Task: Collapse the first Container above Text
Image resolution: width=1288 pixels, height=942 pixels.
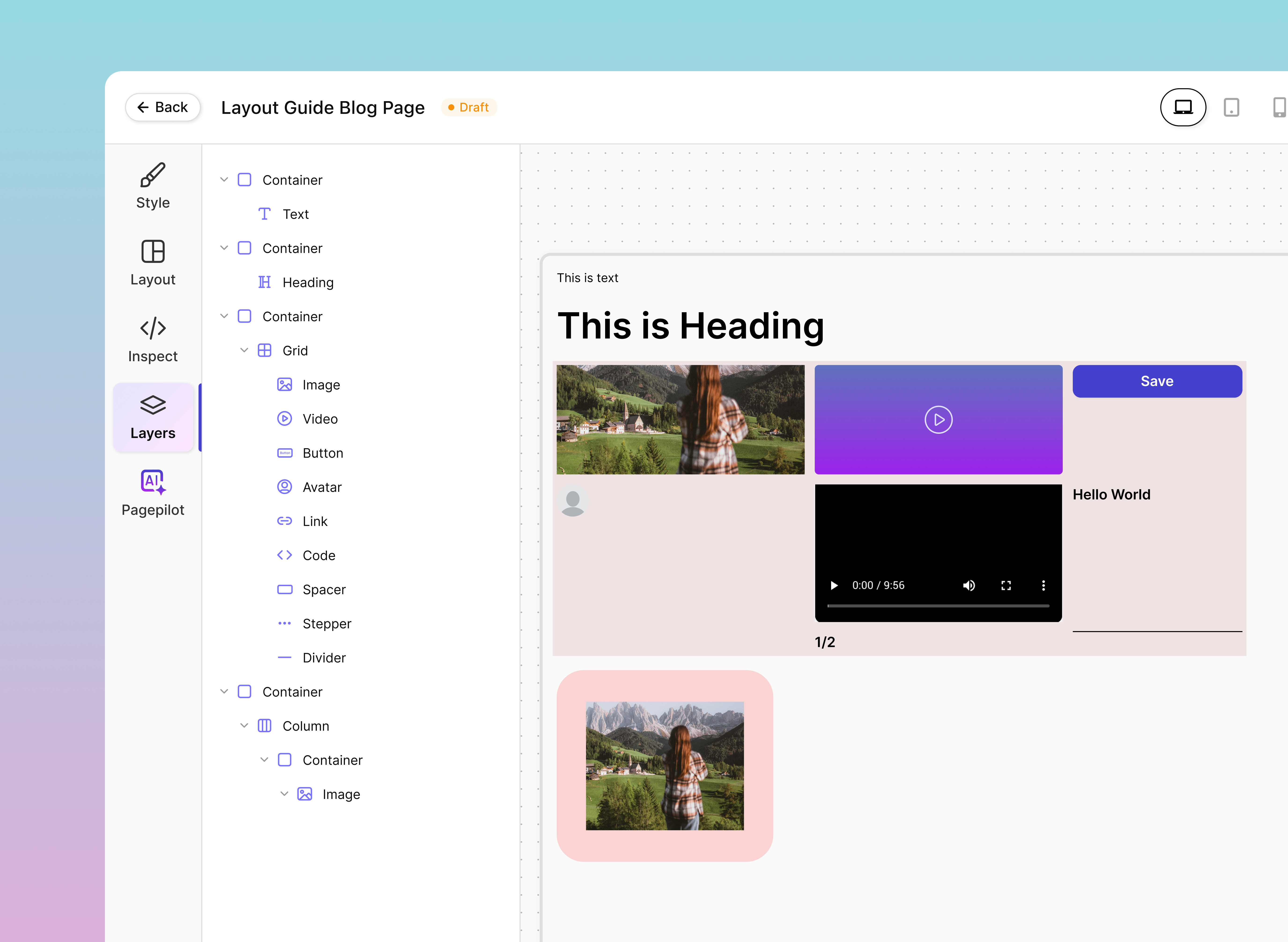Action: tap(224, 180)
